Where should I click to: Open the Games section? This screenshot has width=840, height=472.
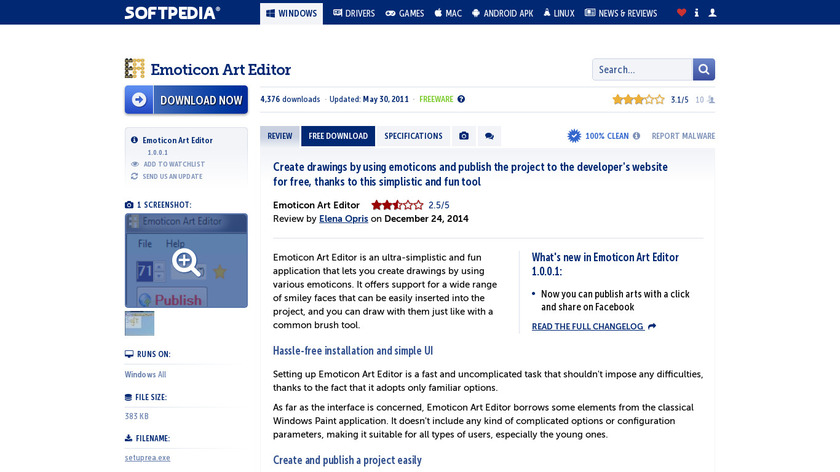[x=405, y=13]
